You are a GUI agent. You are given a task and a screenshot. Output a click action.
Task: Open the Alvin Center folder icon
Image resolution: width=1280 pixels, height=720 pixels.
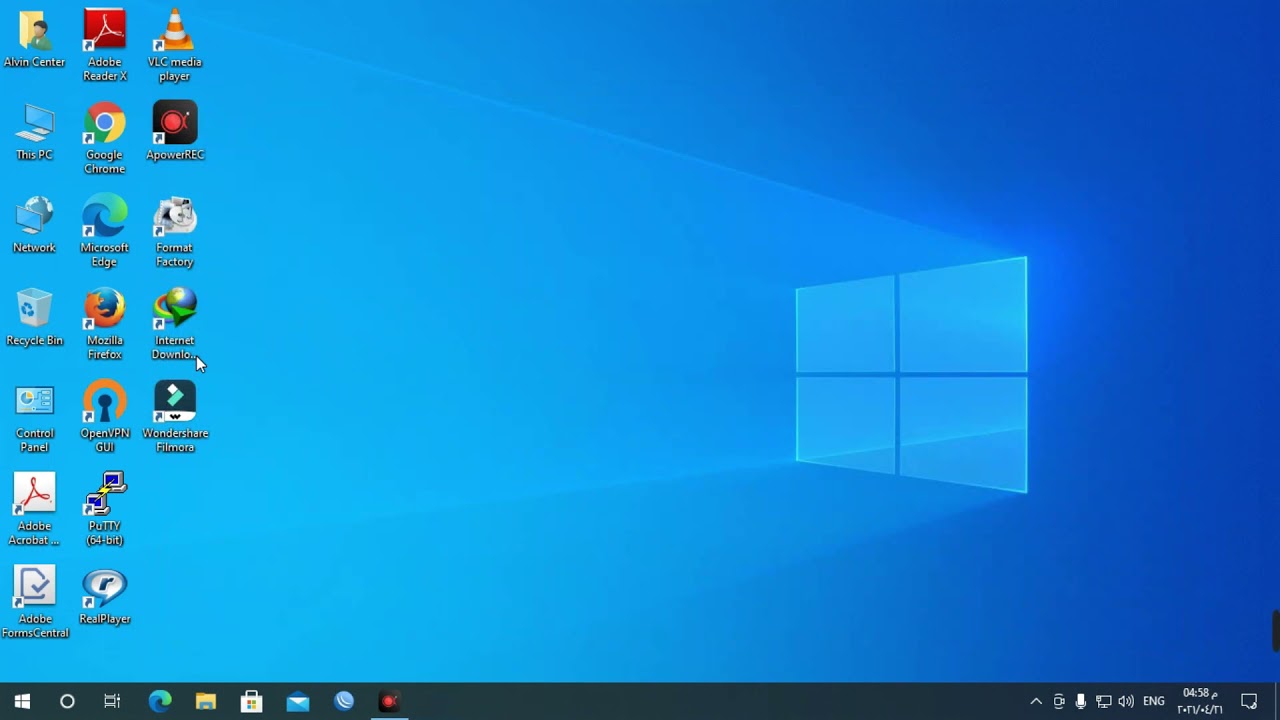(34, 40)
